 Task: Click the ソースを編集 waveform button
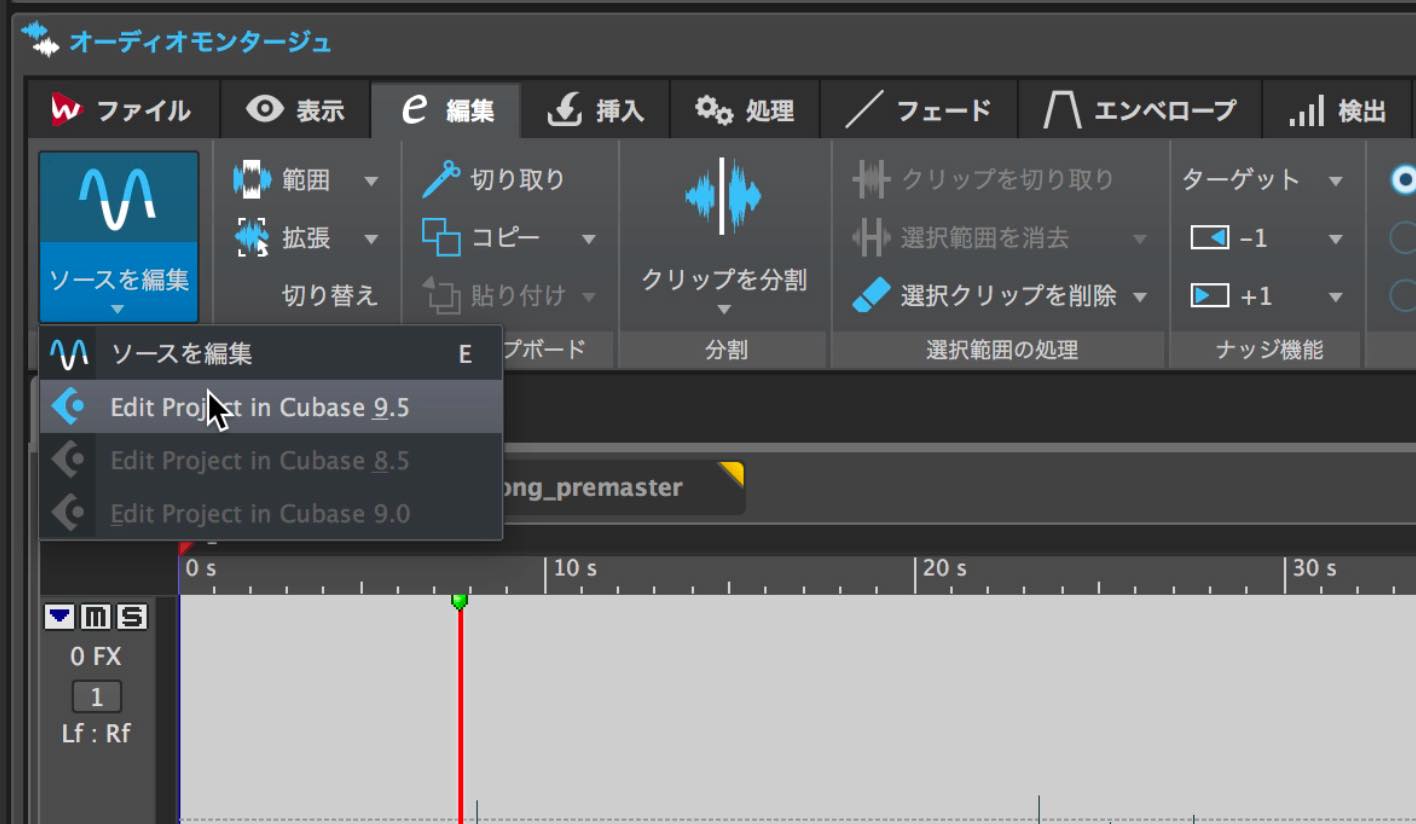(118, 198)
